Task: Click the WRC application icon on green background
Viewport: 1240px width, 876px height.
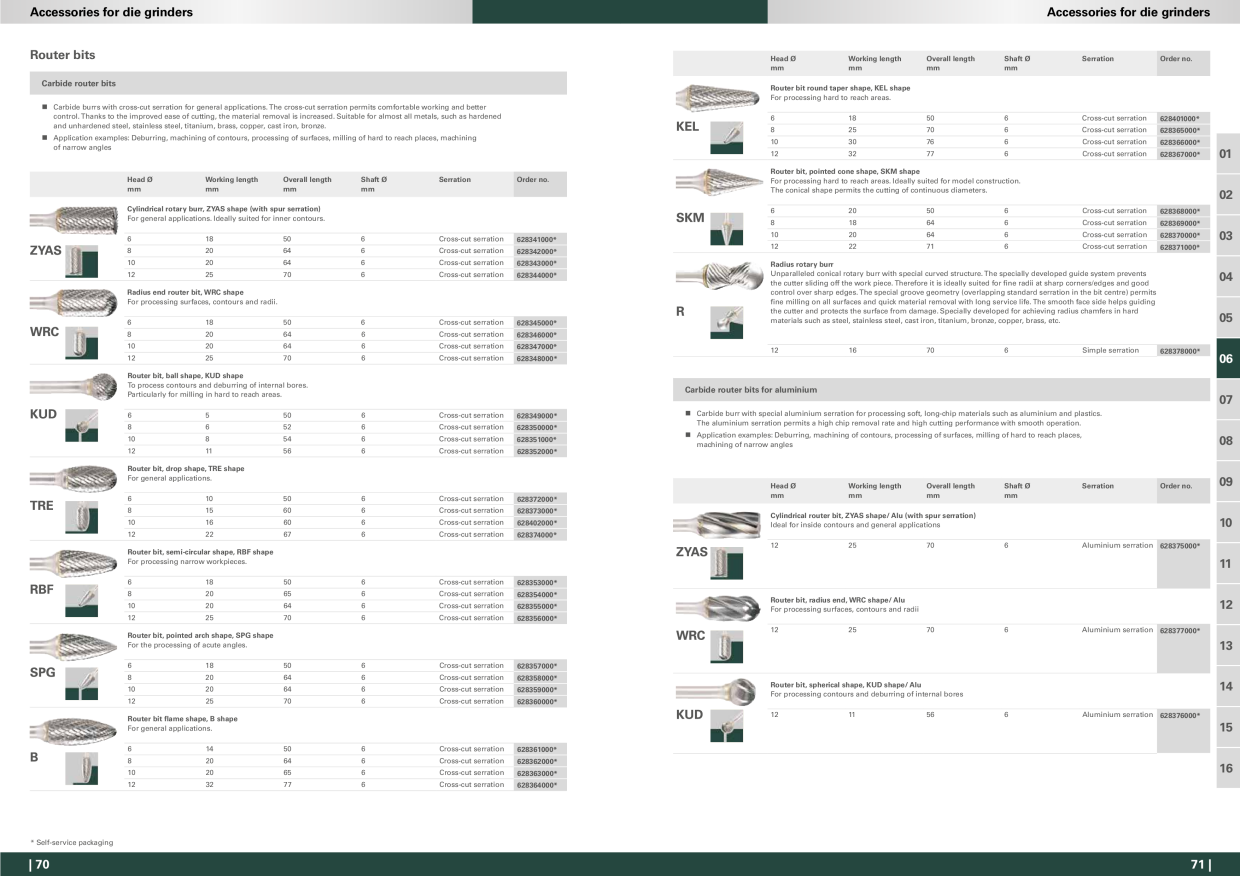Action: tap(81, 345)
